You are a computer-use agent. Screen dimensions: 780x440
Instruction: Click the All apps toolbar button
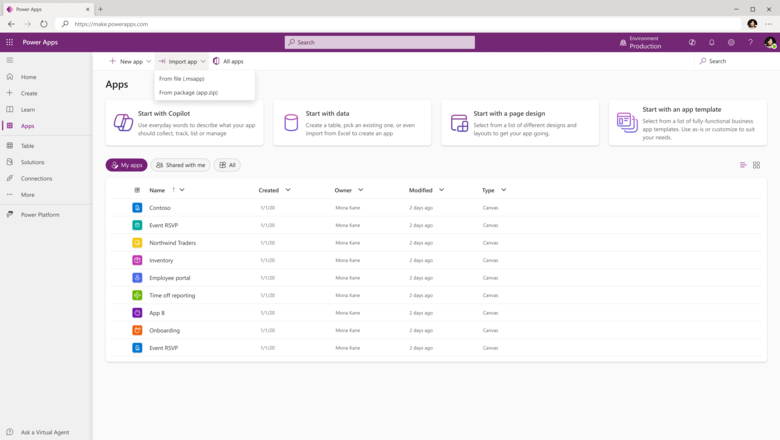[x=228, y=61]
